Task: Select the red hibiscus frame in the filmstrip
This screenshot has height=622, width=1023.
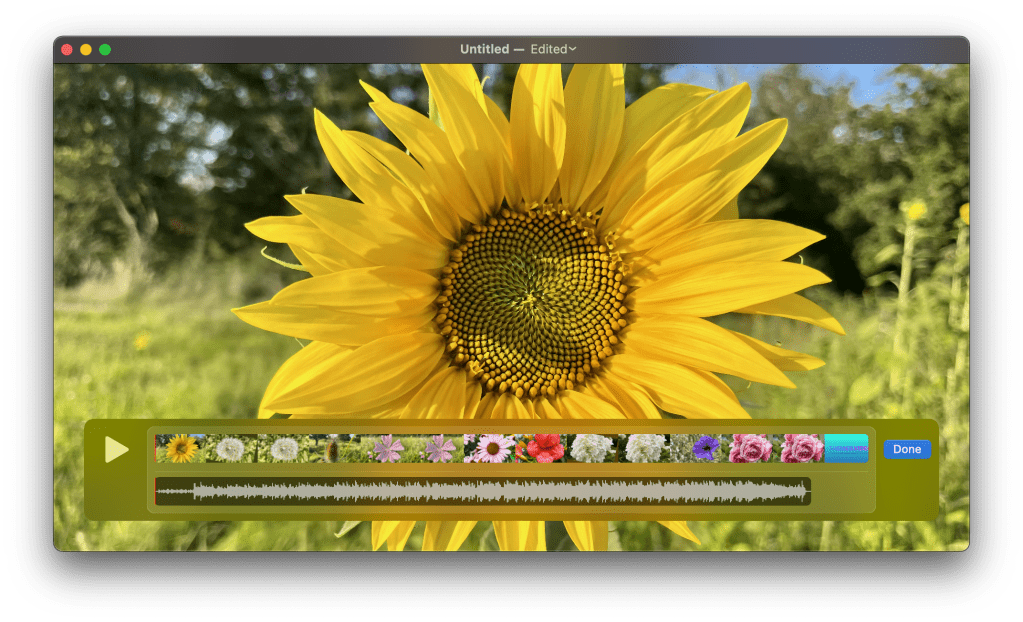Action: tap(545, 449)
